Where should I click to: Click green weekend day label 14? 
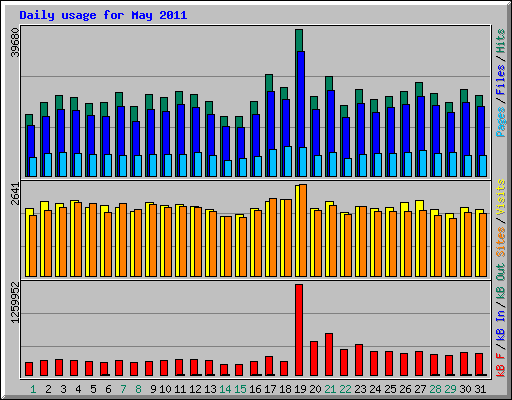point(225,389)
